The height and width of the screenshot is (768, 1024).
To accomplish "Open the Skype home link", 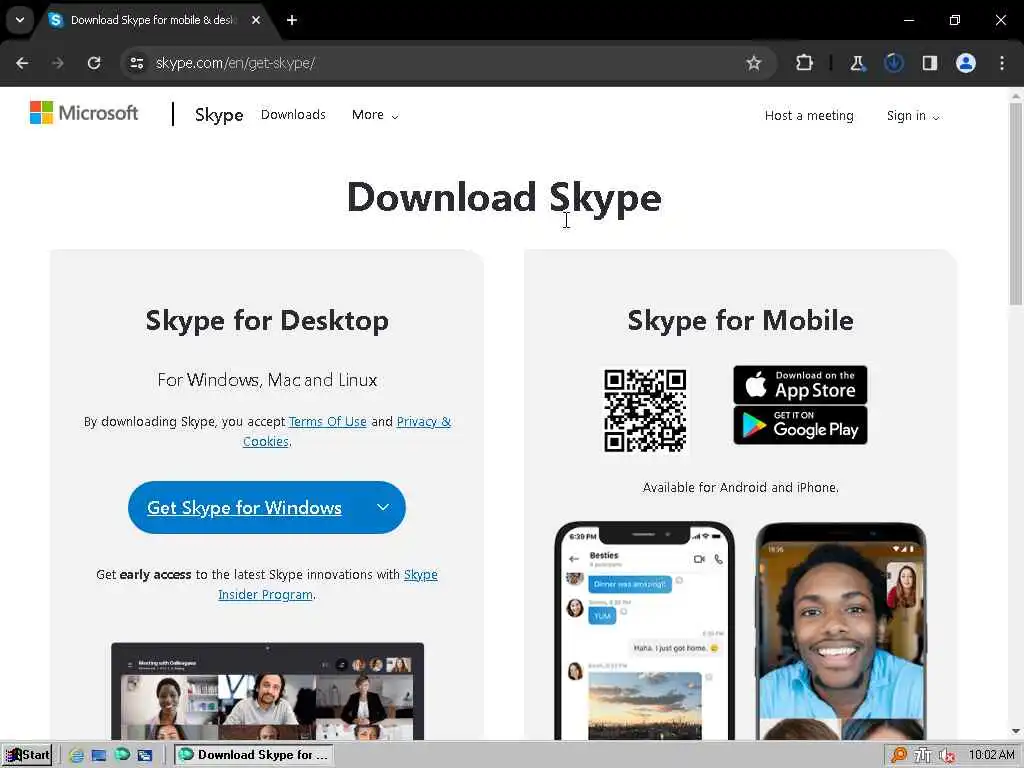I will click(x=219, y=114).
